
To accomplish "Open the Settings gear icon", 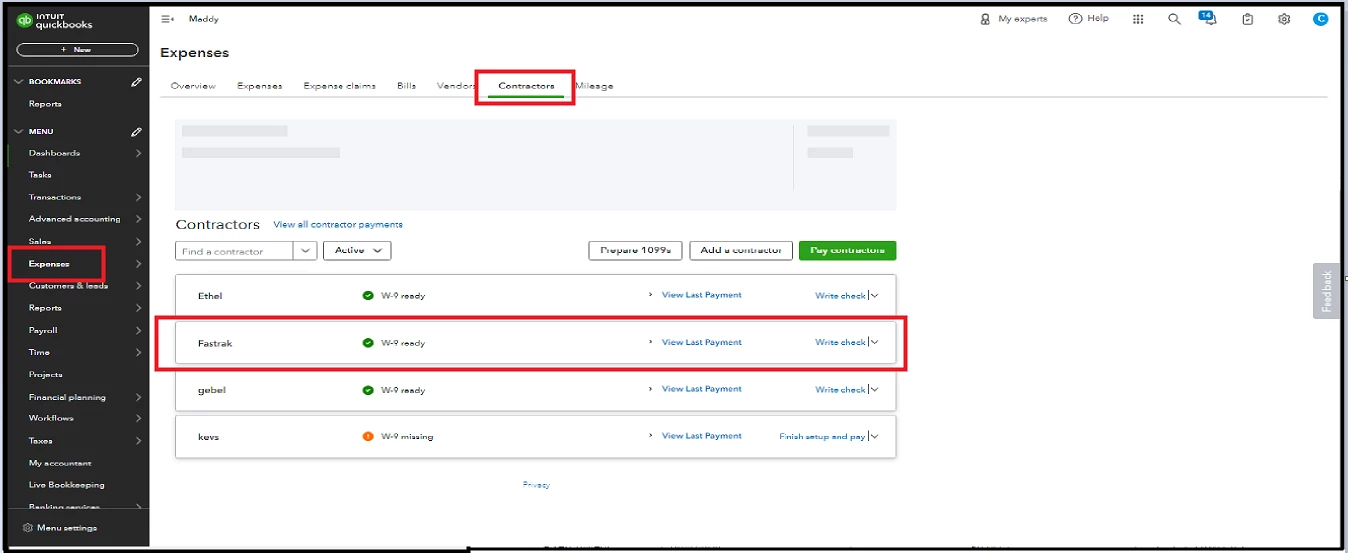I will point(1284,19).
